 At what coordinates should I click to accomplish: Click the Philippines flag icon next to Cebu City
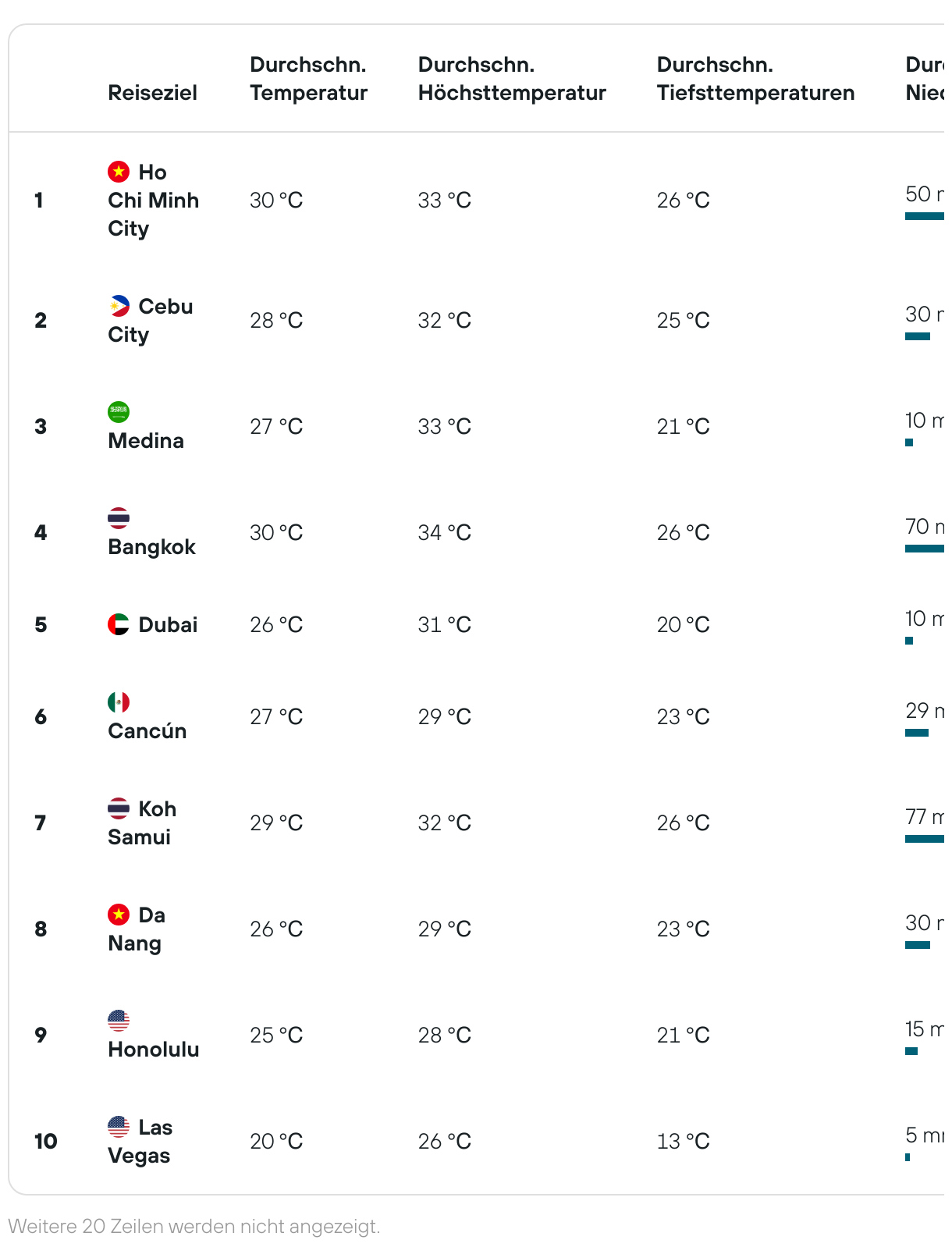[119, 305]
